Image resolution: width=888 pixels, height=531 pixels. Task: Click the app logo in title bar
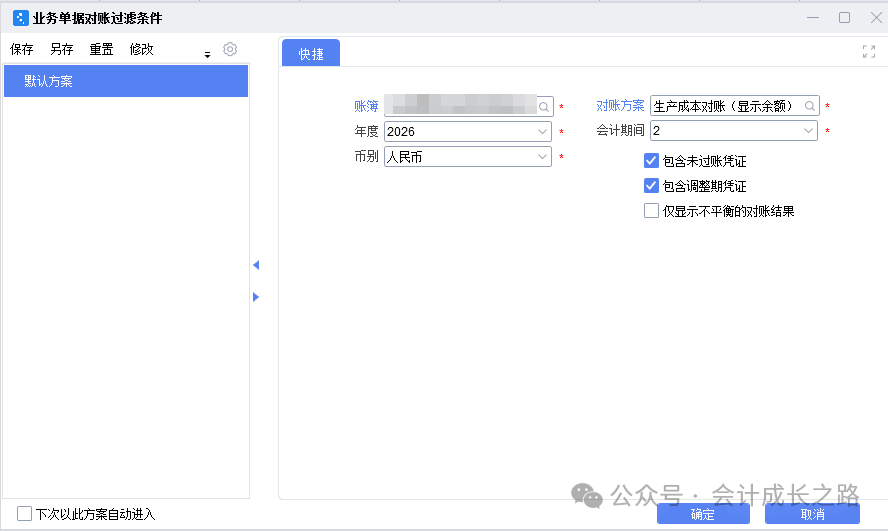coord(20,18)
